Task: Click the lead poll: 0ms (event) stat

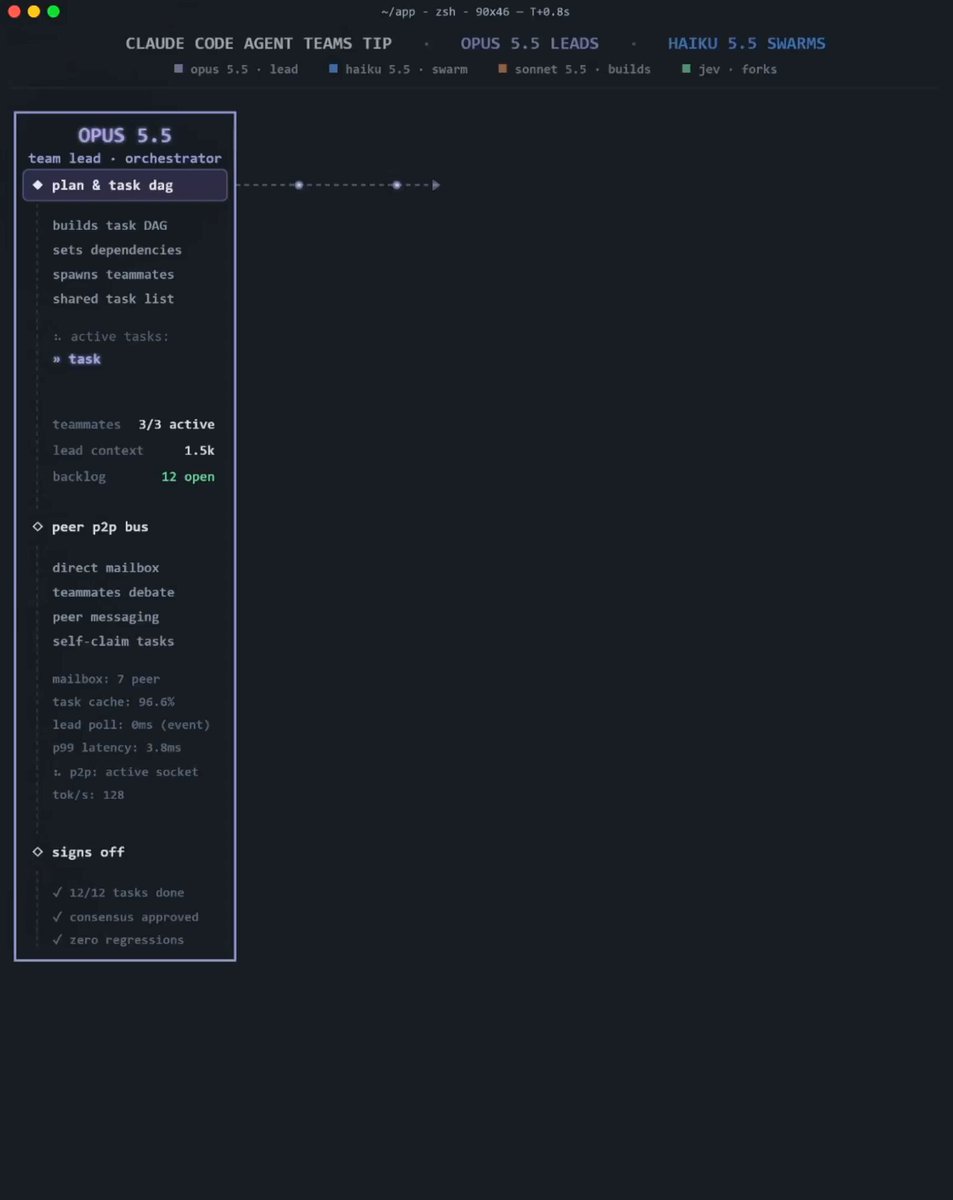Action: pos(131,725)
